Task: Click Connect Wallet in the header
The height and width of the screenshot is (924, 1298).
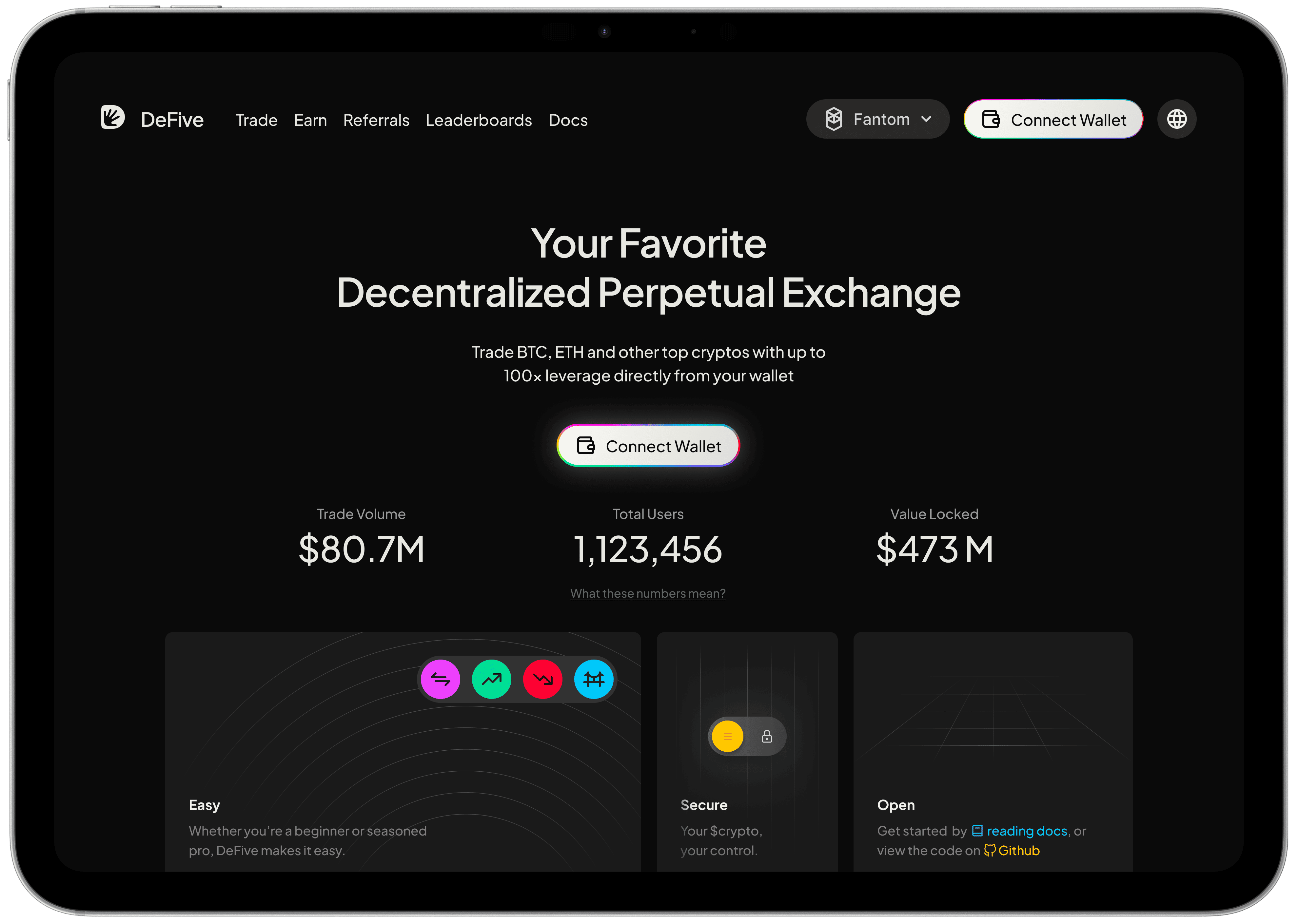Action: pyautogui.click(x=1053, y=119)
